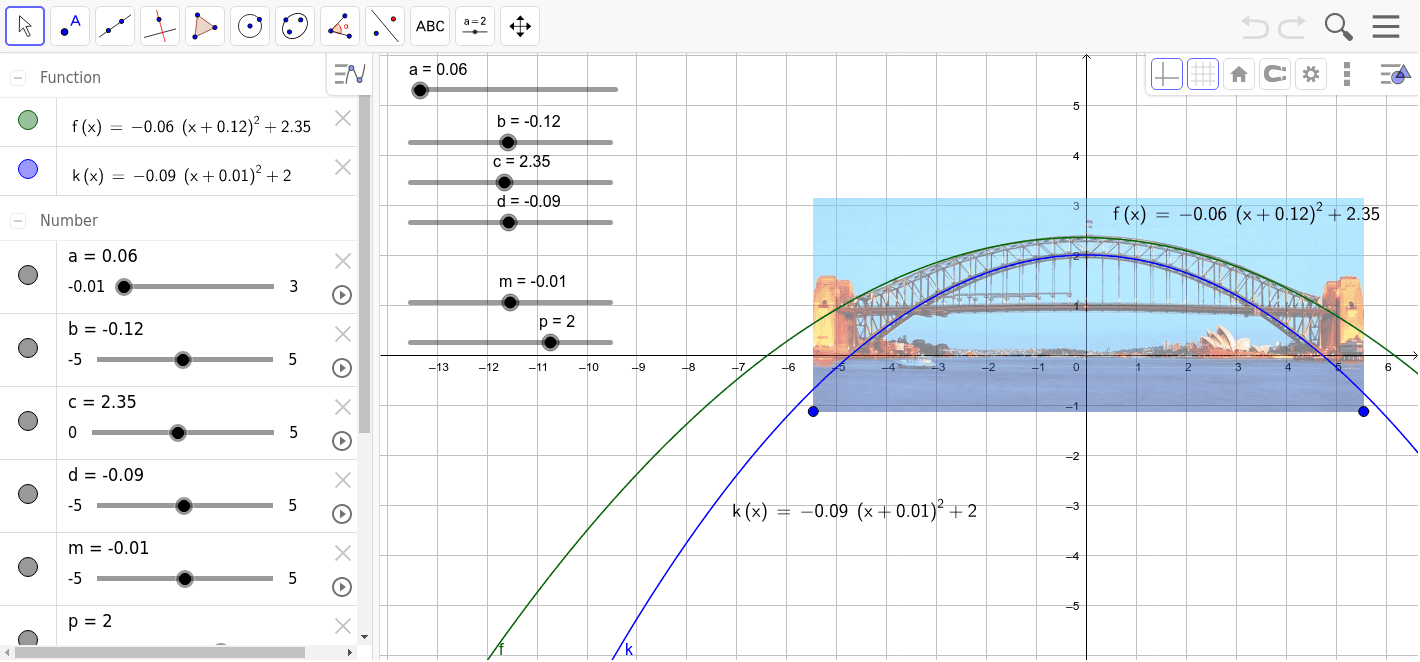Image resolution: width=1420 pixels, height=662 pixels.
Task: Open the three-dot more options menu
Action: (x=1347, y=74)
